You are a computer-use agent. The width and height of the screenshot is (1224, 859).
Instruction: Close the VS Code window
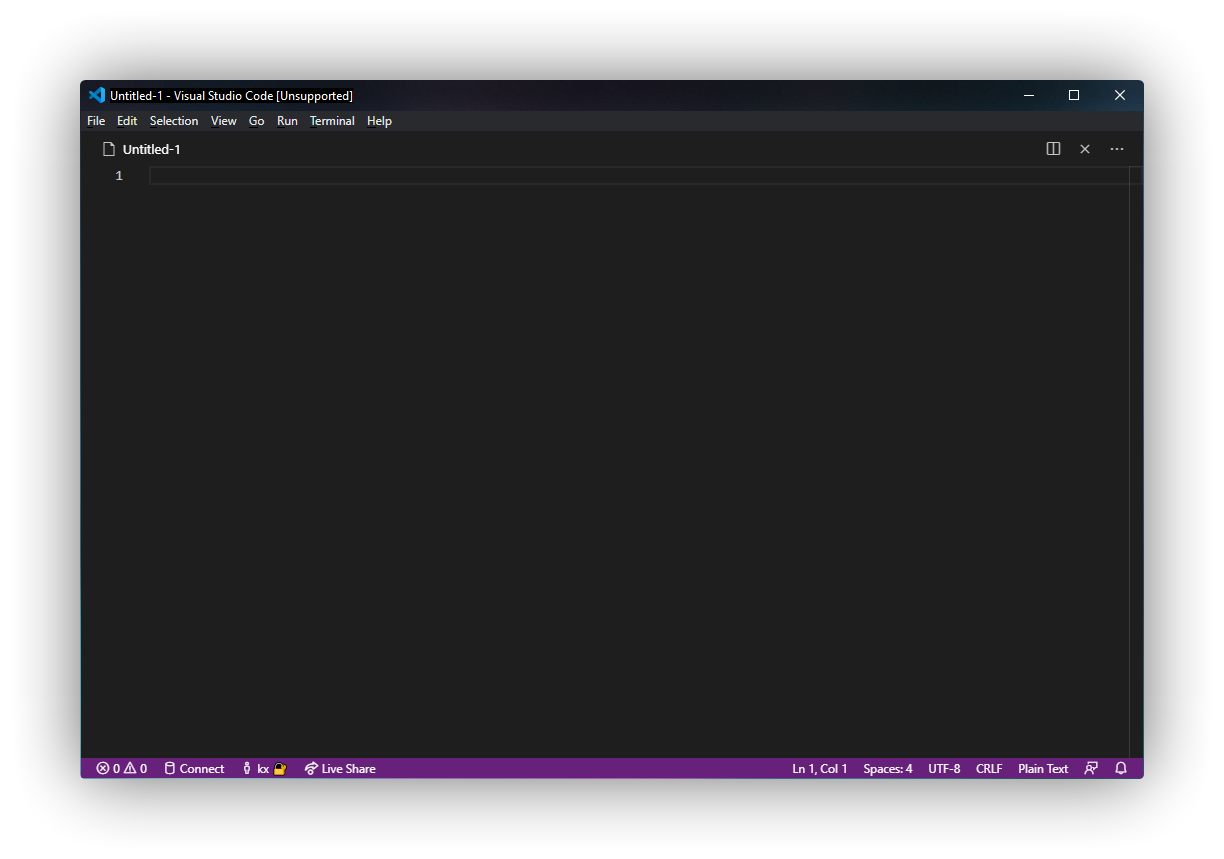point(1120,95)
